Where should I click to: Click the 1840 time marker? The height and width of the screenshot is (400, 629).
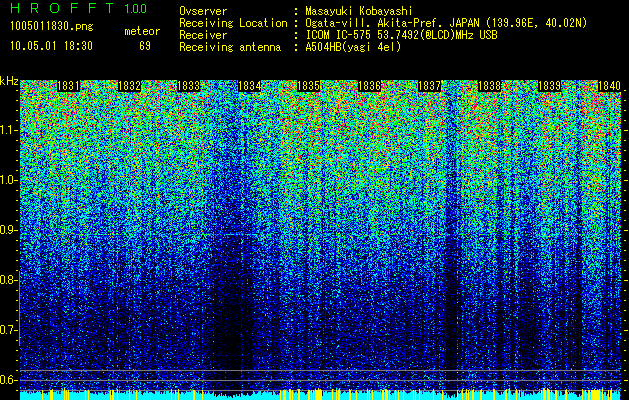point(609,86)
